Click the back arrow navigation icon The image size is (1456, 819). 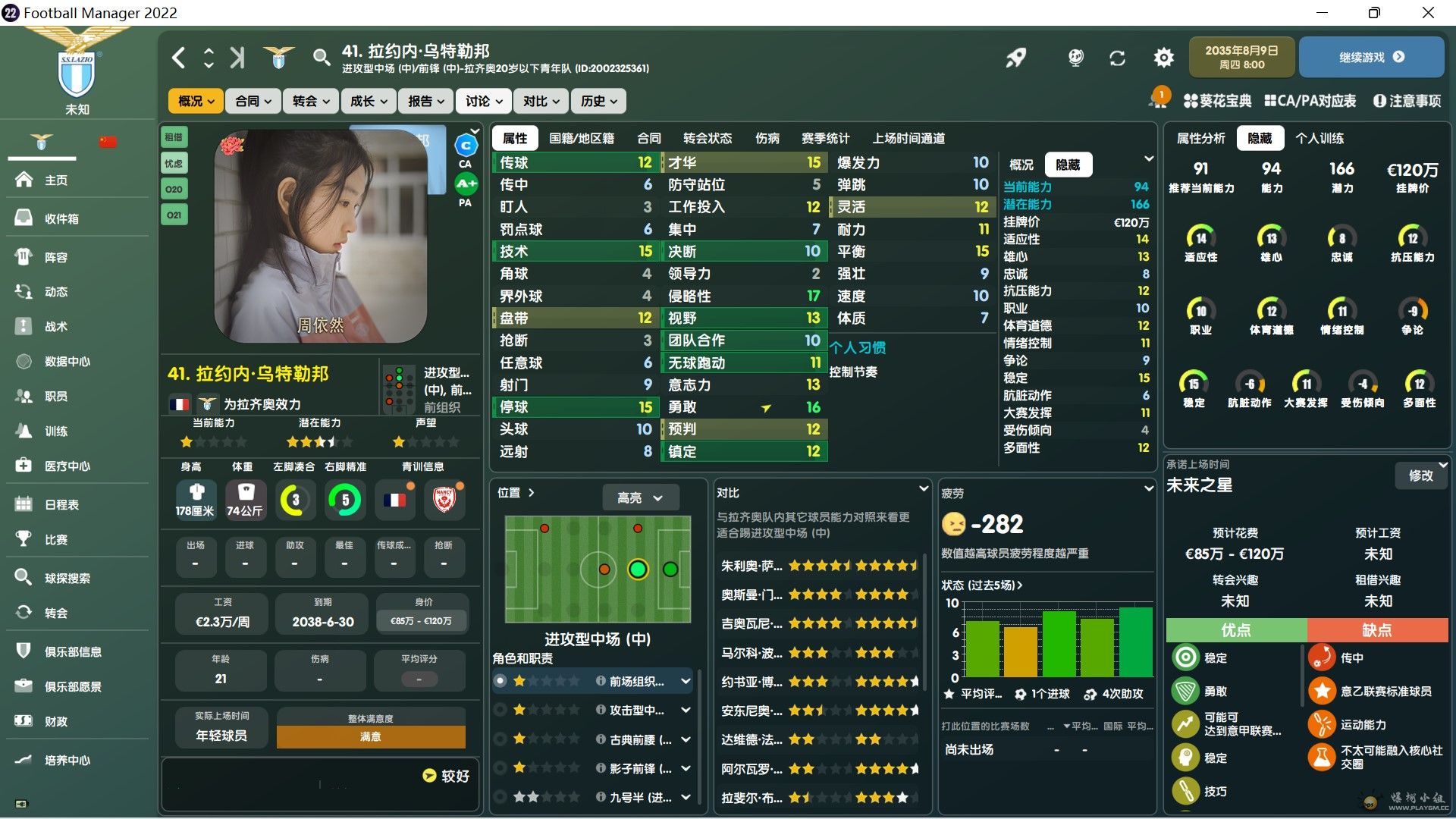pyautogui.click(x=178, y=58)
